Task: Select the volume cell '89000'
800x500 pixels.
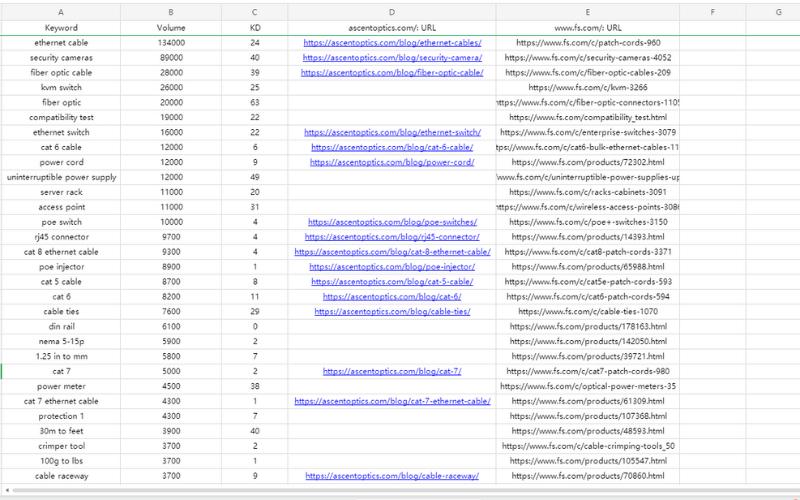Action: (171, 58)
